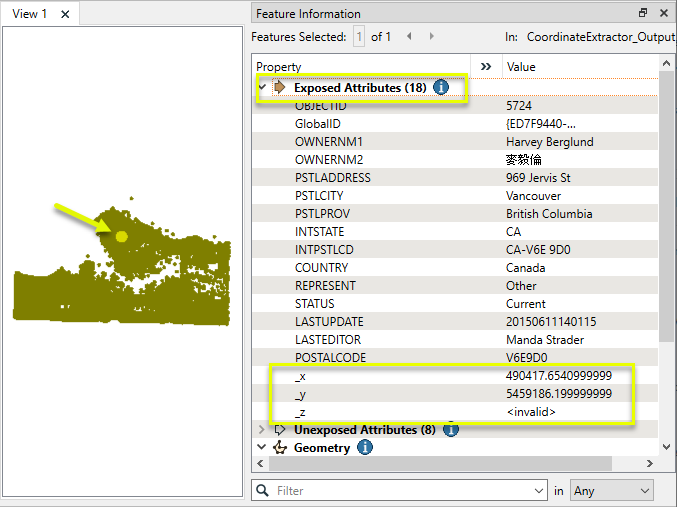Collapse the Exposed Attributes section
Image resolution: width=677 pixels, height=507 pixels.
262,88
